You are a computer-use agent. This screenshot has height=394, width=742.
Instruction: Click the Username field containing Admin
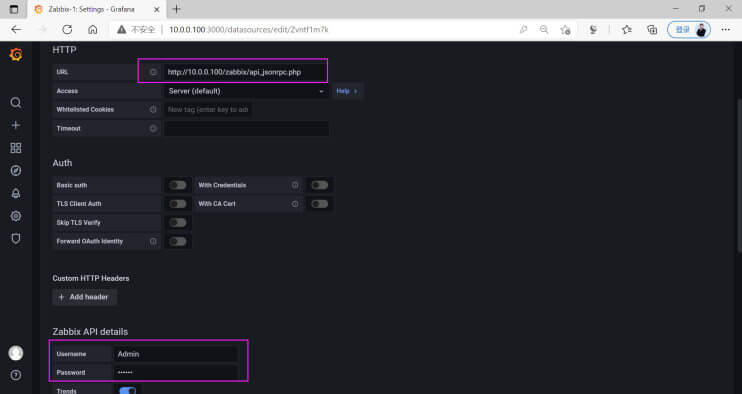175,354
